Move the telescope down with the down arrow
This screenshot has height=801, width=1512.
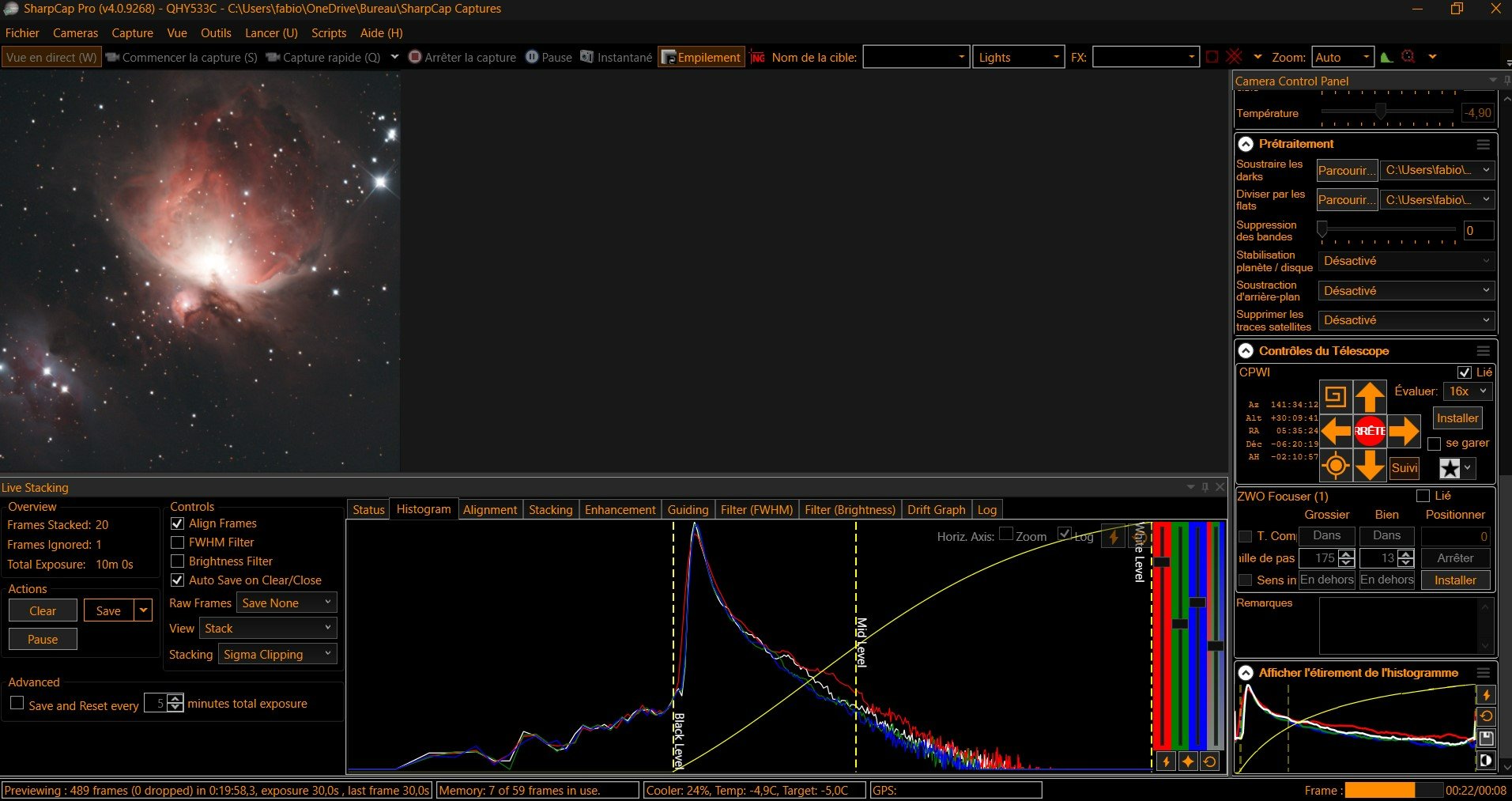pos(1370,466)
